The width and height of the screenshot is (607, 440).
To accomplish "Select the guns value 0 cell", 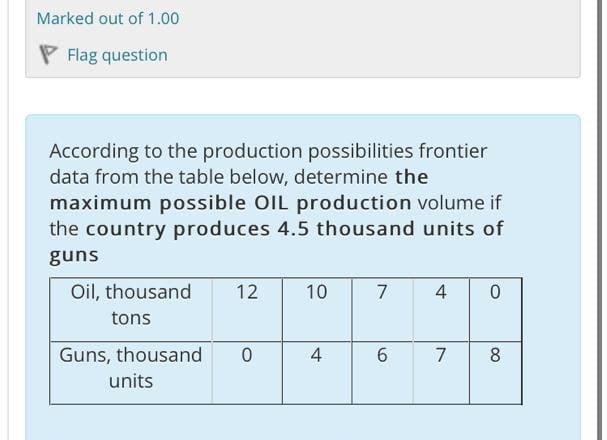I will [x=247, y=373].
